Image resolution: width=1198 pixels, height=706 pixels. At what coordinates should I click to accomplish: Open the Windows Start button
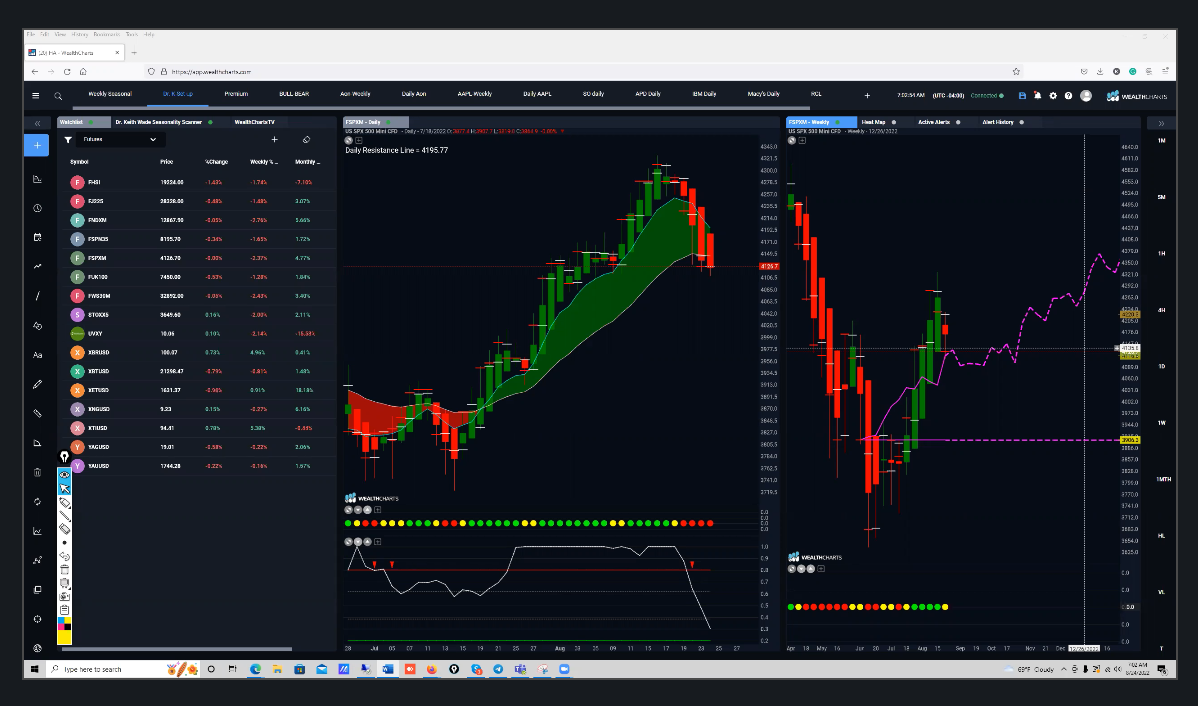click(34, 669)
